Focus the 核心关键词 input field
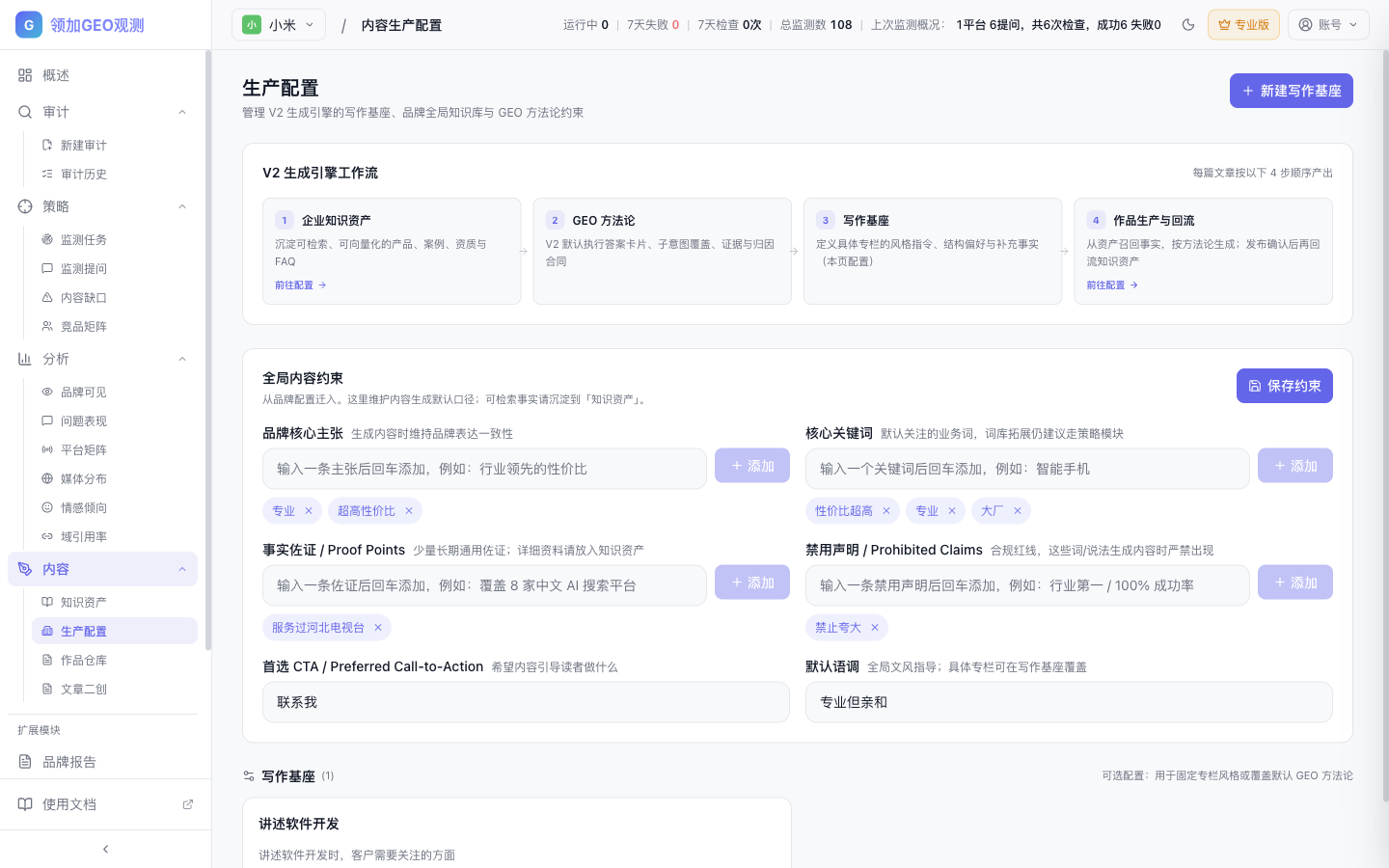Viewport: 1389px width, 868px height. [x=1027, y=469]
